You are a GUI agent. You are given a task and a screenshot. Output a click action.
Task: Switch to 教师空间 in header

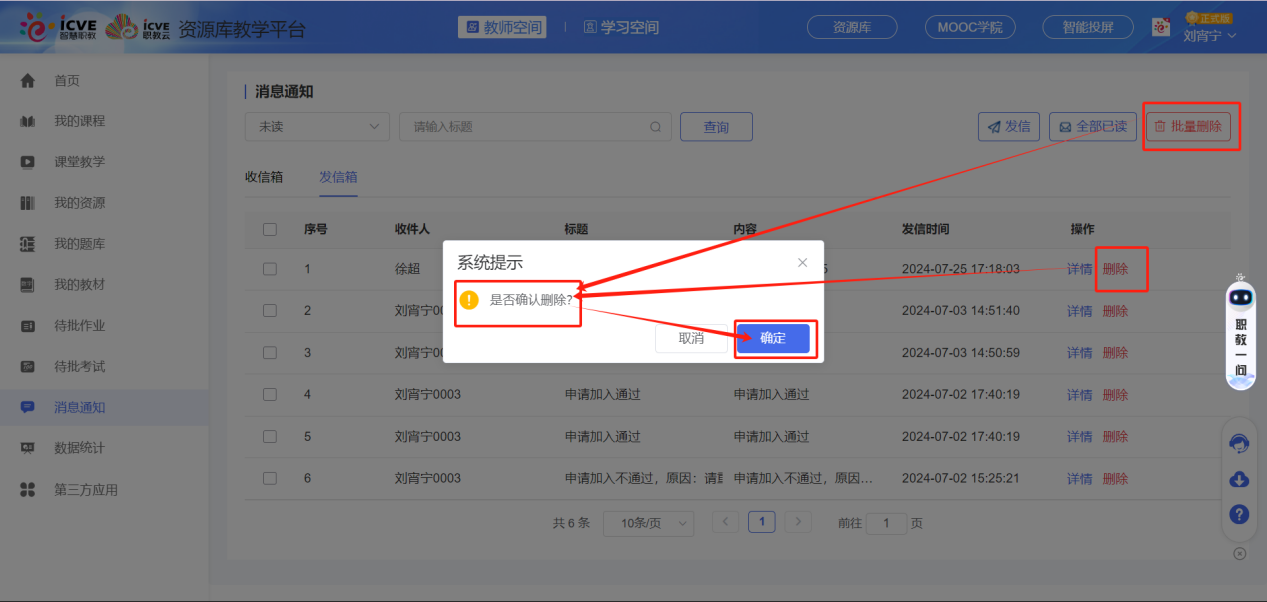point(502,28)
